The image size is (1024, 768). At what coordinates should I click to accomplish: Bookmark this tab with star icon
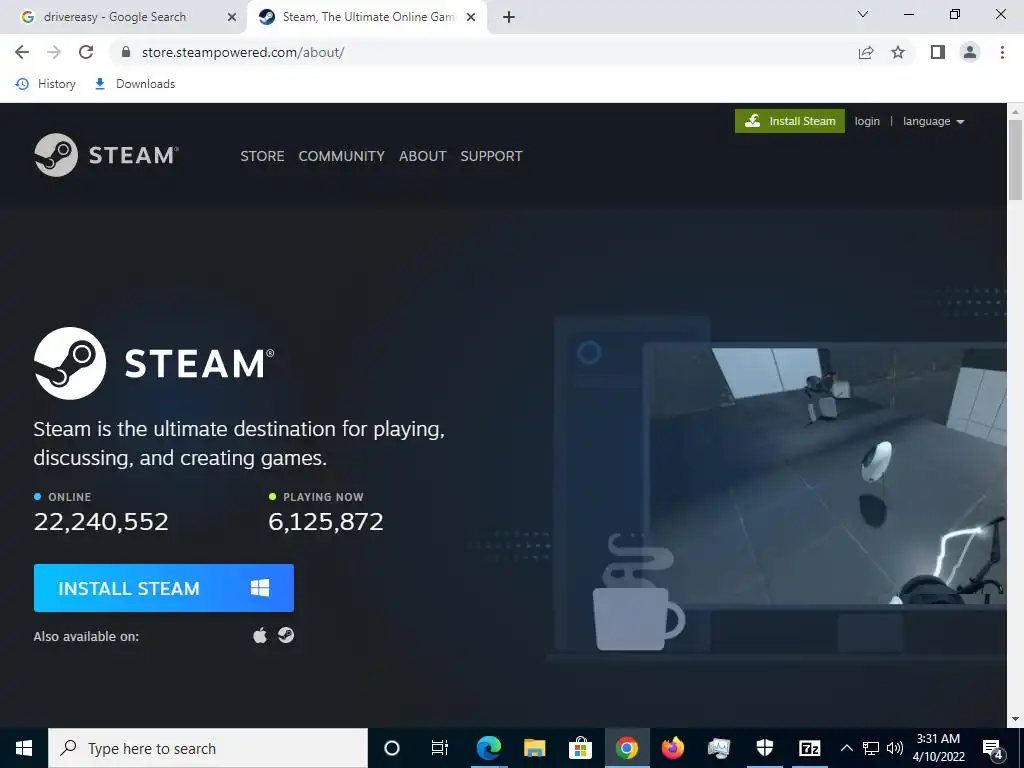[x=898, y=52]
